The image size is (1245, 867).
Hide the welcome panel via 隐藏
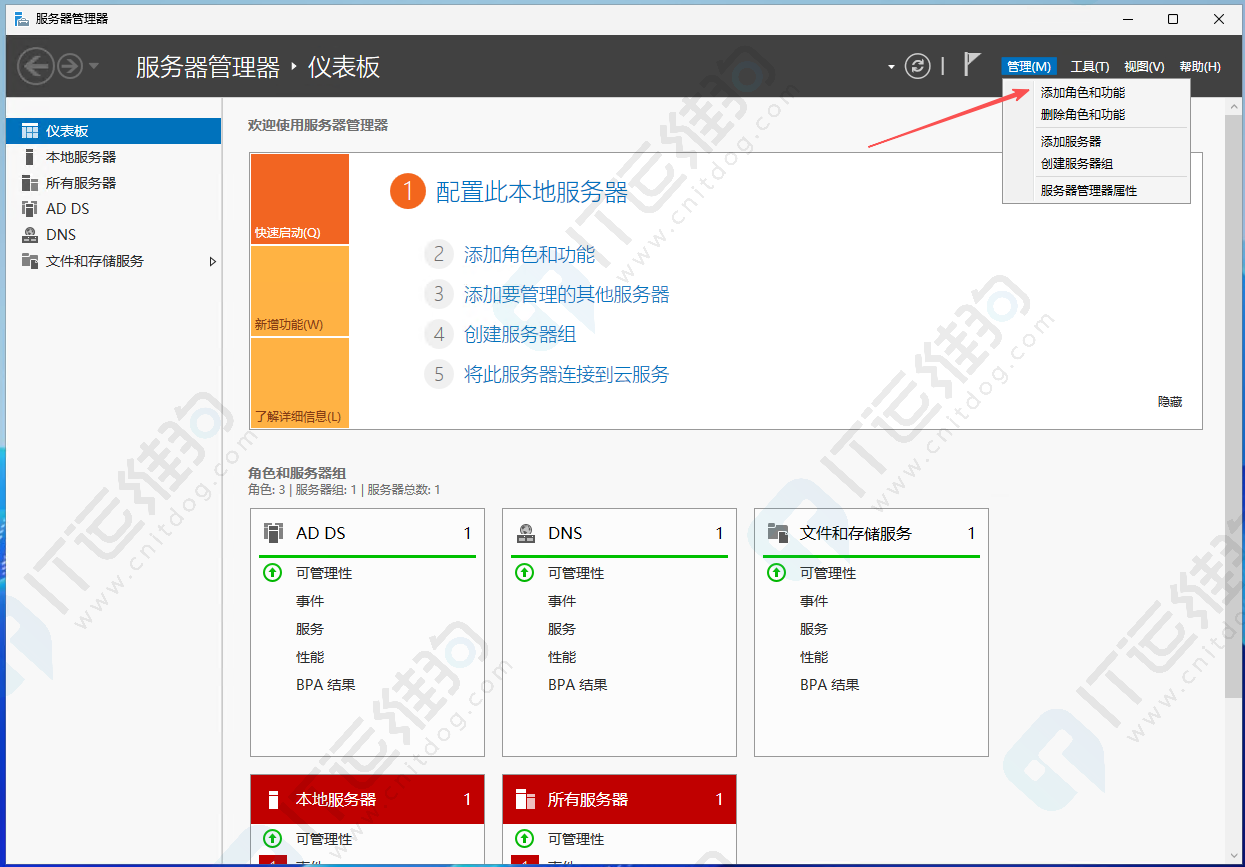click(x=1170, y=401)
